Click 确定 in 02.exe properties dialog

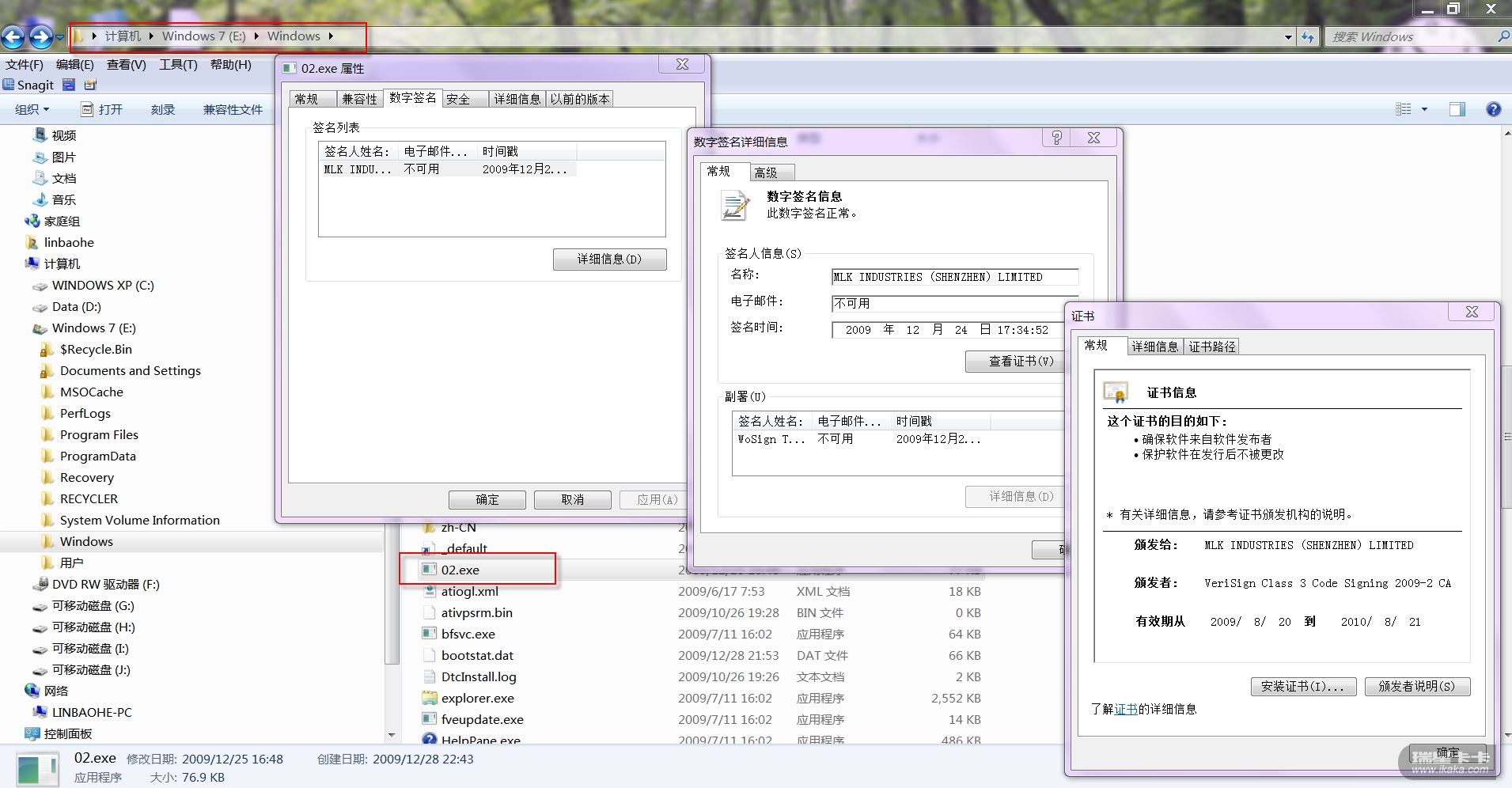pyautogui.click(x=487, y=499)
